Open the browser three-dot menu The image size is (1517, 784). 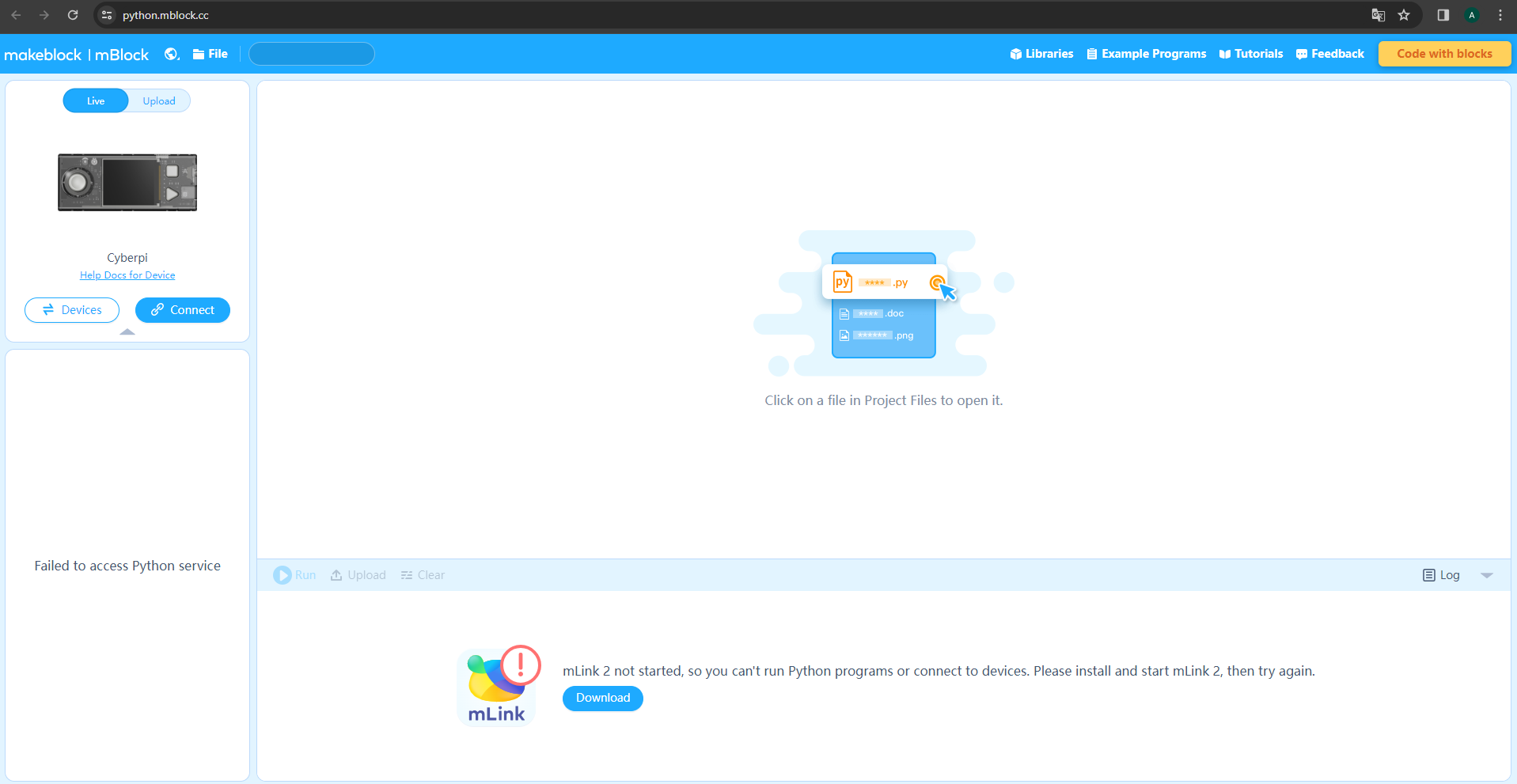(1500, 15)
